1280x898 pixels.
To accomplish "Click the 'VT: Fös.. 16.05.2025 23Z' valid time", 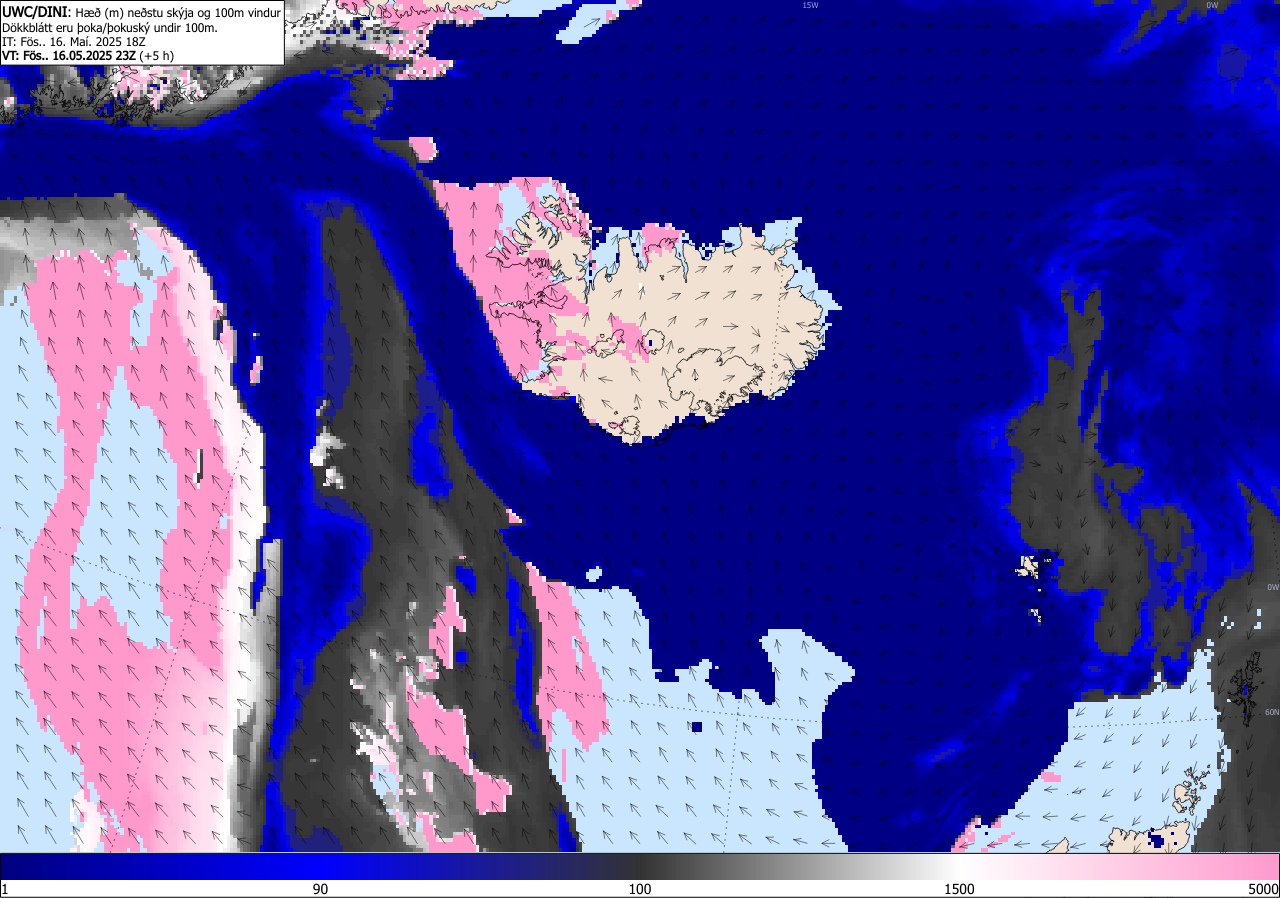I will [x=68, y=56].
